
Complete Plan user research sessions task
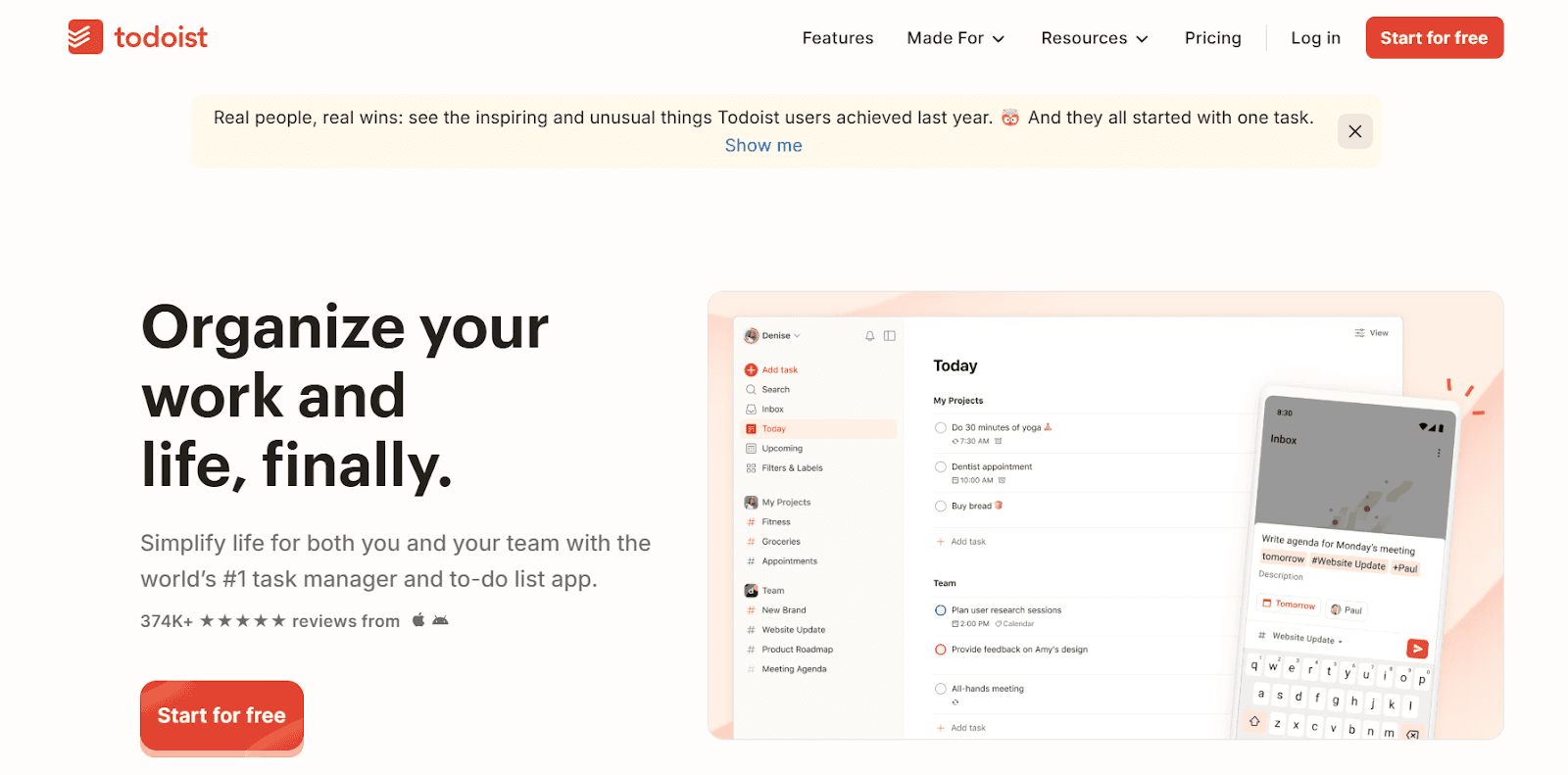coord(941,610)
